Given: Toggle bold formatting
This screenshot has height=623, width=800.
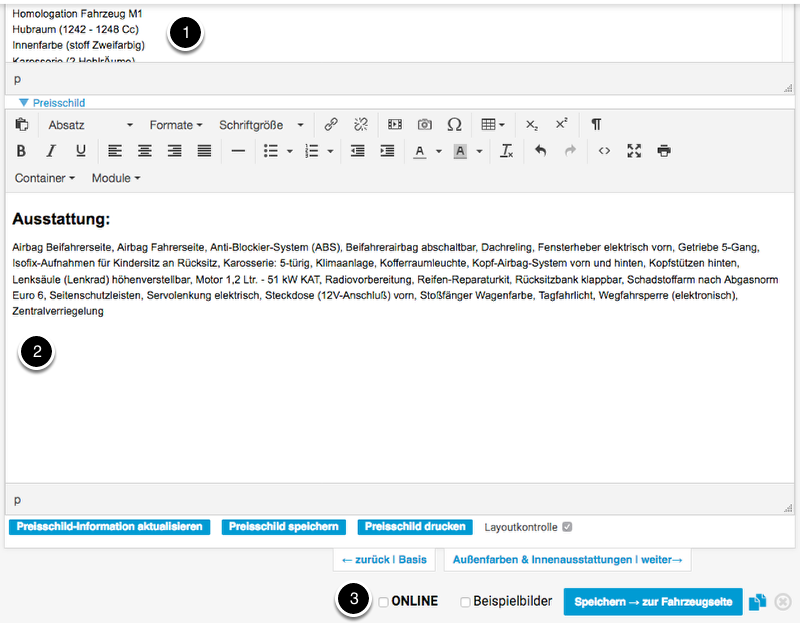Looking at the screenshot, I should (21, 151).
